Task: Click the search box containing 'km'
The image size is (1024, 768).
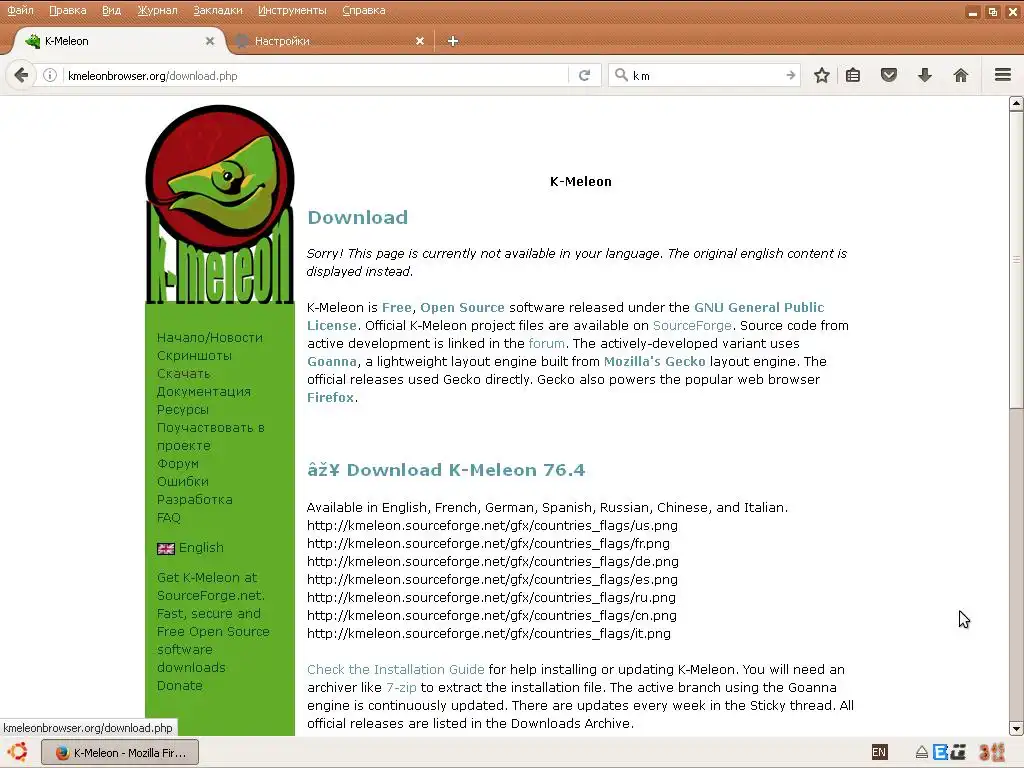Action: pos(705,76)
